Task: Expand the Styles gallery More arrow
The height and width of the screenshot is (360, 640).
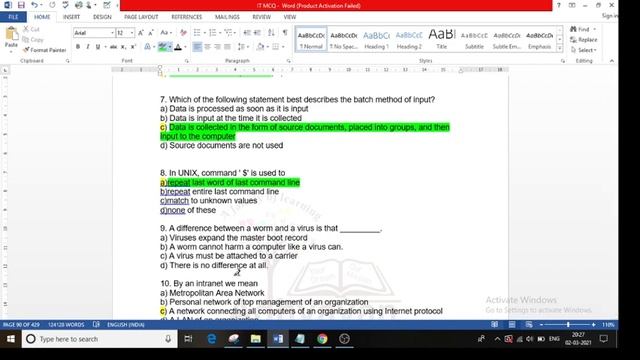Action: coord(560,48)
